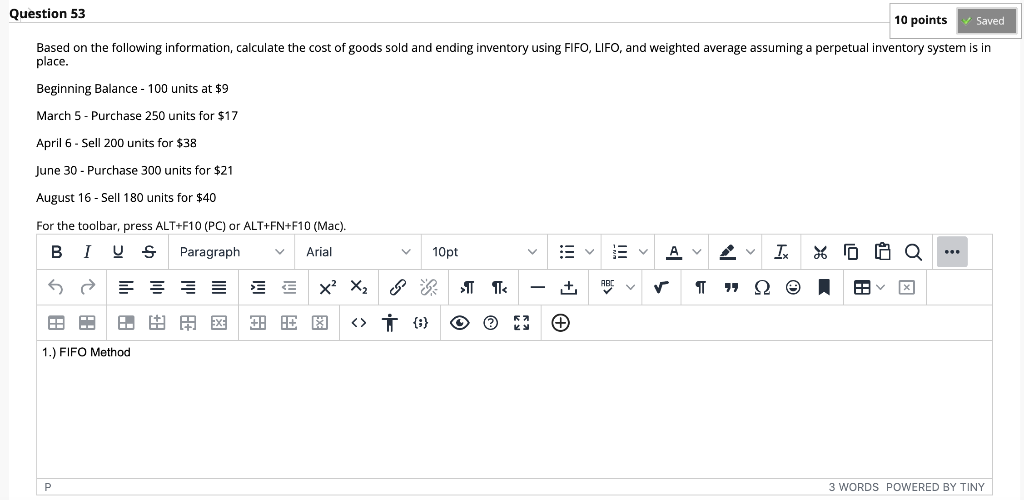1024x500 pixels.
Task: Collapse the toolbar with more button
Action: pos(952,252)
